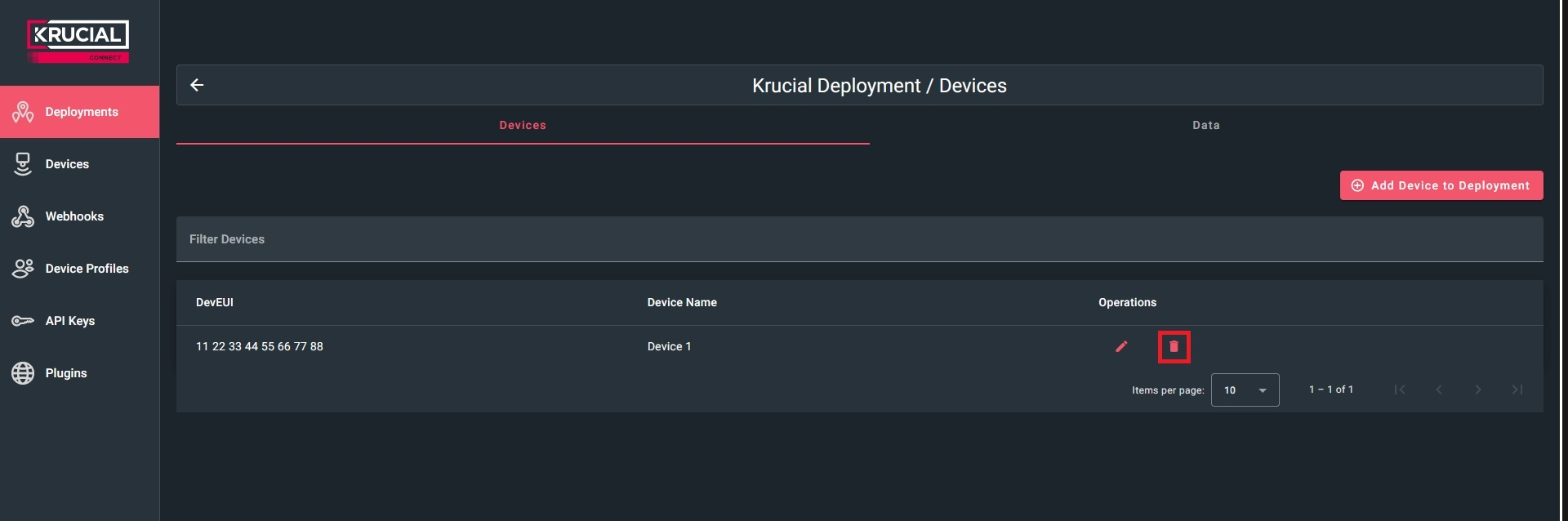Click Add Device to Deployment button
The height and width of the screenshot is (521, 1568).
pyautogui.click(x=1441, y=185)
